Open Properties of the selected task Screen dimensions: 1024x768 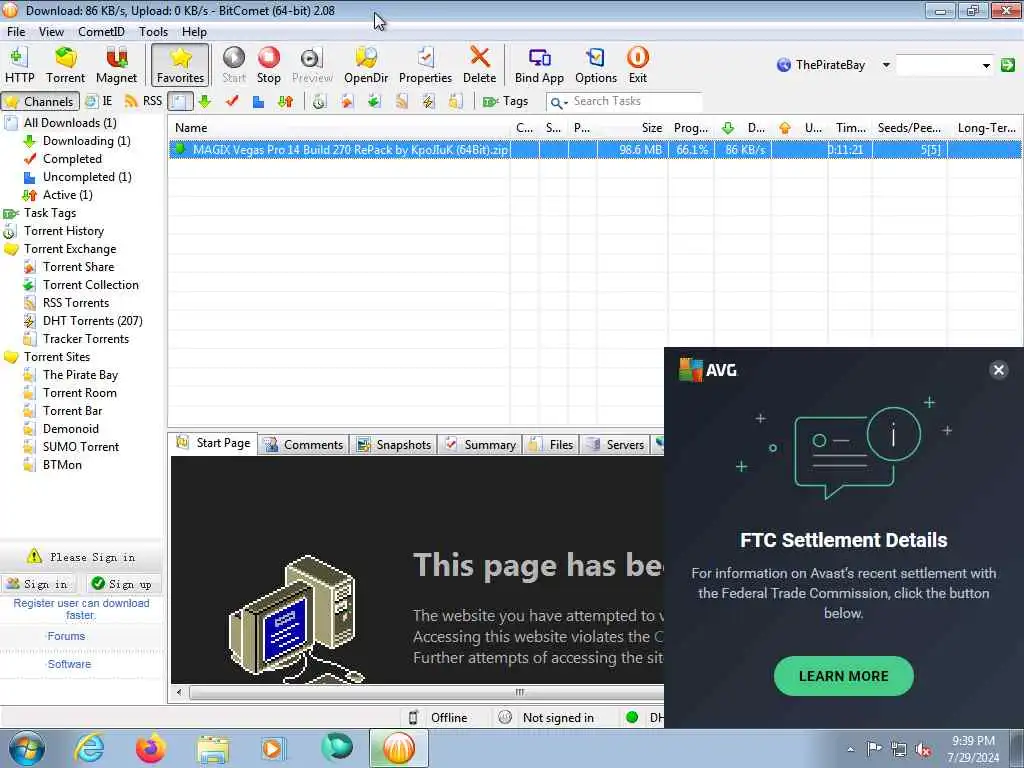pos(425,65)
